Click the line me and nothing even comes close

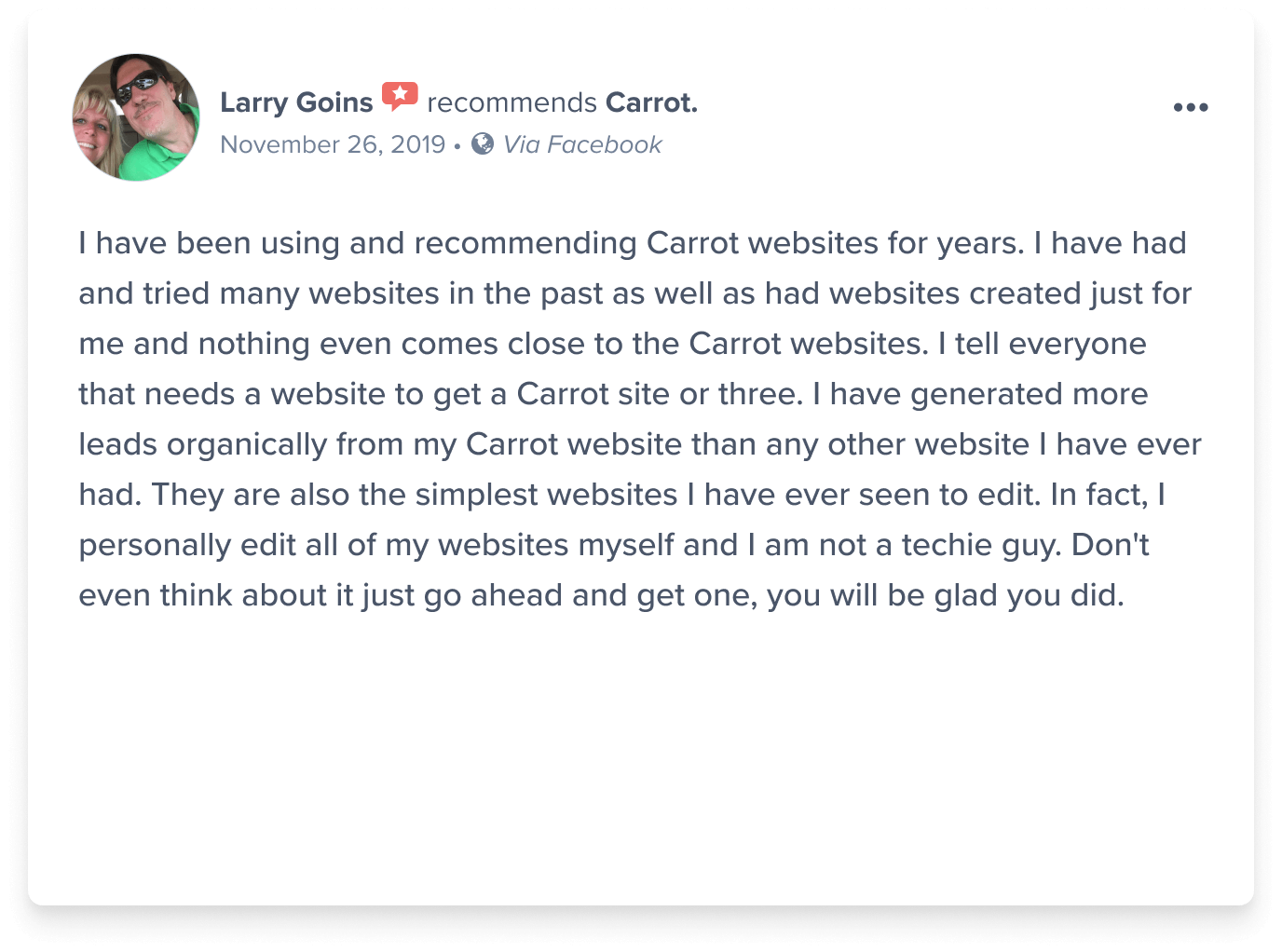[612, 344]
